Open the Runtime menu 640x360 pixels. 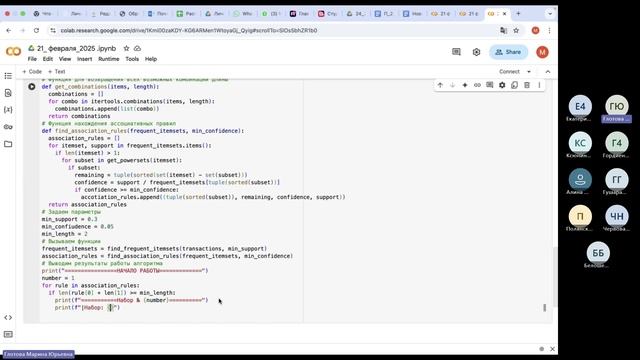click(x=109, y=59)
